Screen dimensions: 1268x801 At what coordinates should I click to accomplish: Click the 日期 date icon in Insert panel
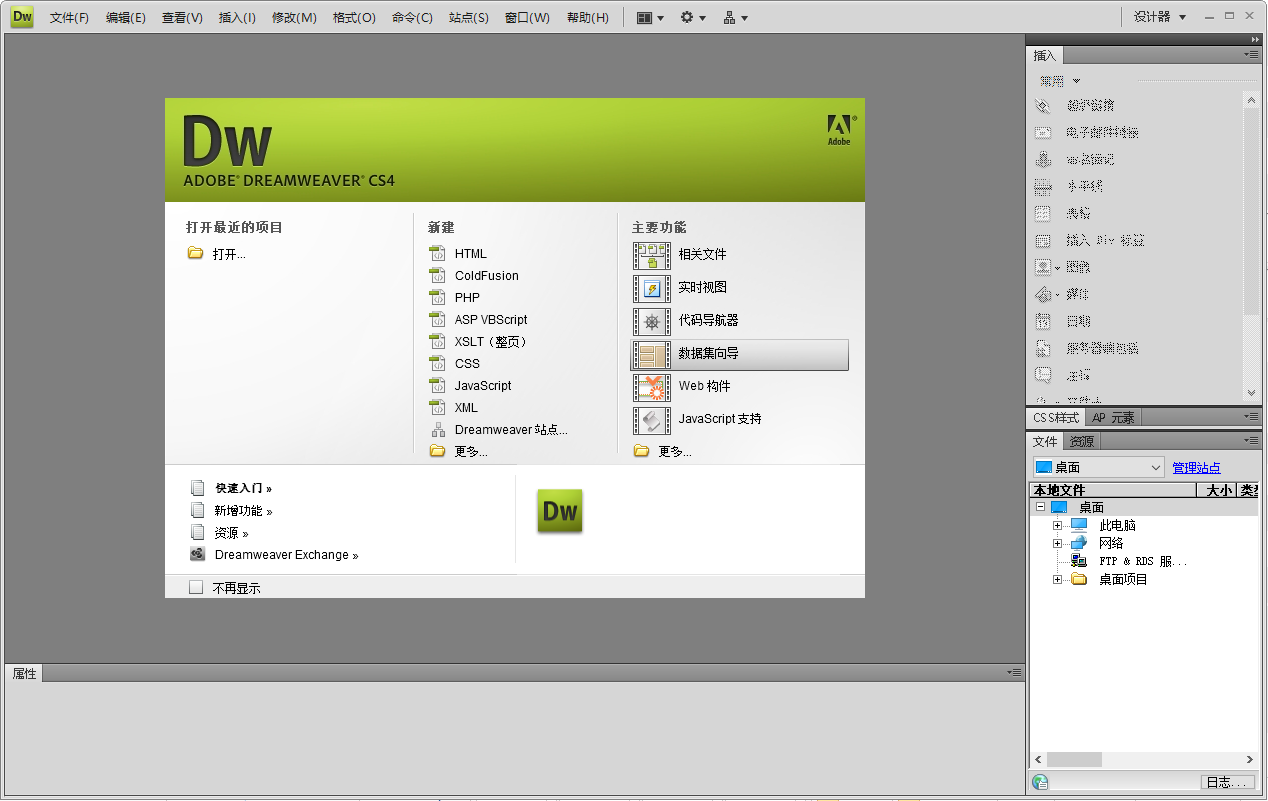[x=1043, y=321]
